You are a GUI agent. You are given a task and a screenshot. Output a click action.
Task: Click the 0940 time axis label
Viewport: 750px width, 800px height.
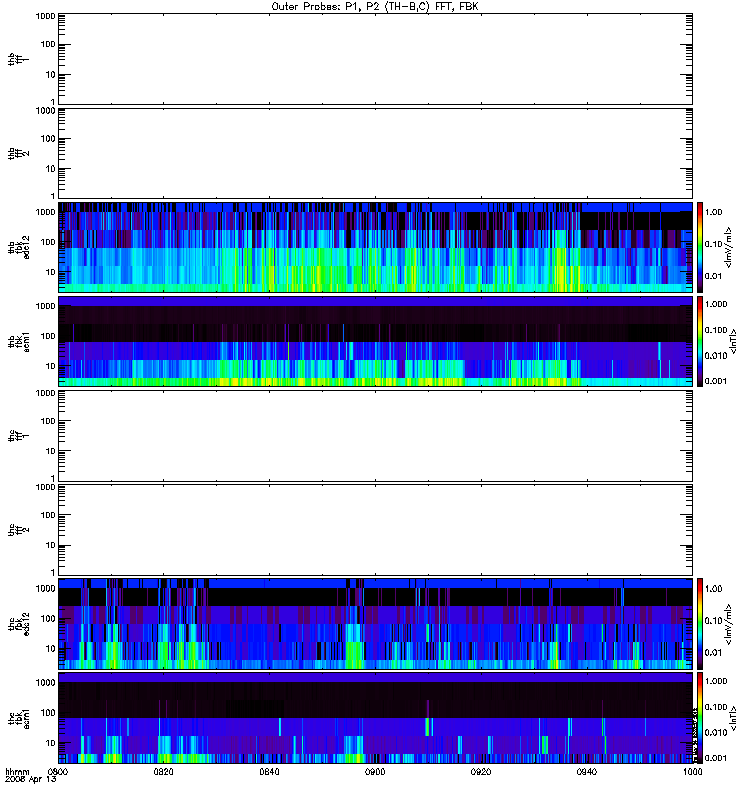click(x=587, y=771)
